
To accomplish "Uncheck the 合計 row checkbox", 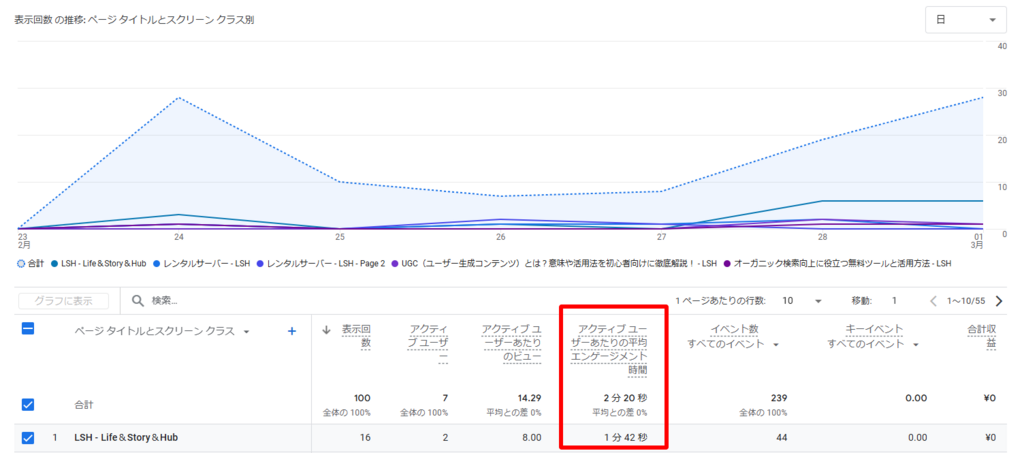I will click(28, 405).
